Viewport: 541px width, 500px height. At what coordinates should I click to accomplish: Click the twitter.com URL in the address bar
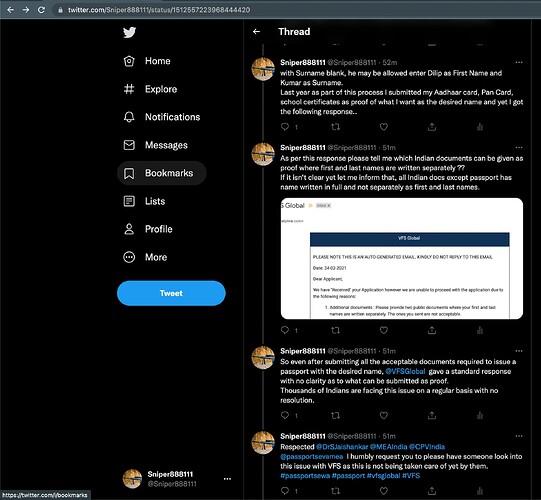point(159,10)
